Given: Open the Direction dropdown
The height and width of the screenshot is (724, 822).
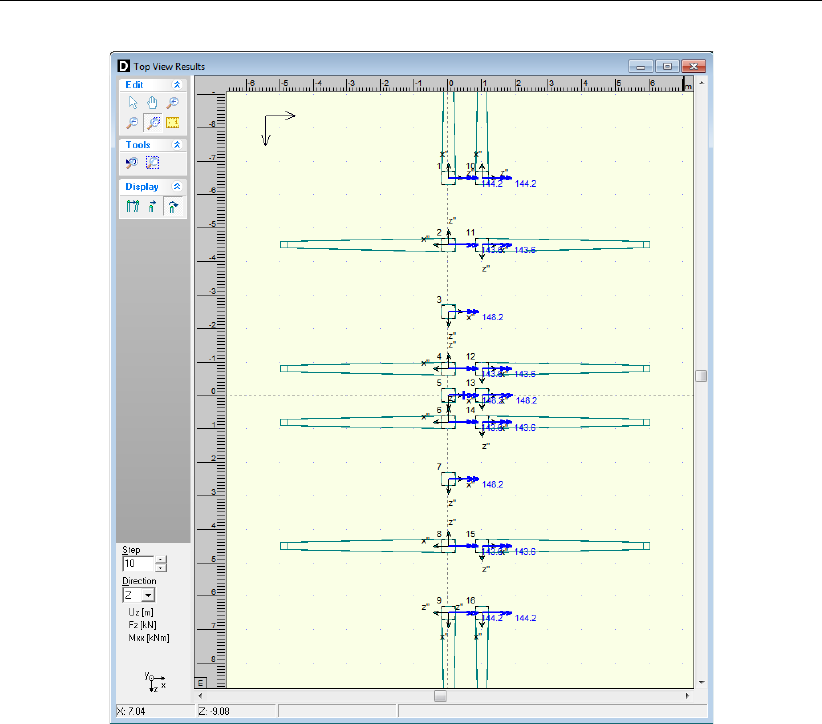Looking at the screenshot, I should 148,595.
